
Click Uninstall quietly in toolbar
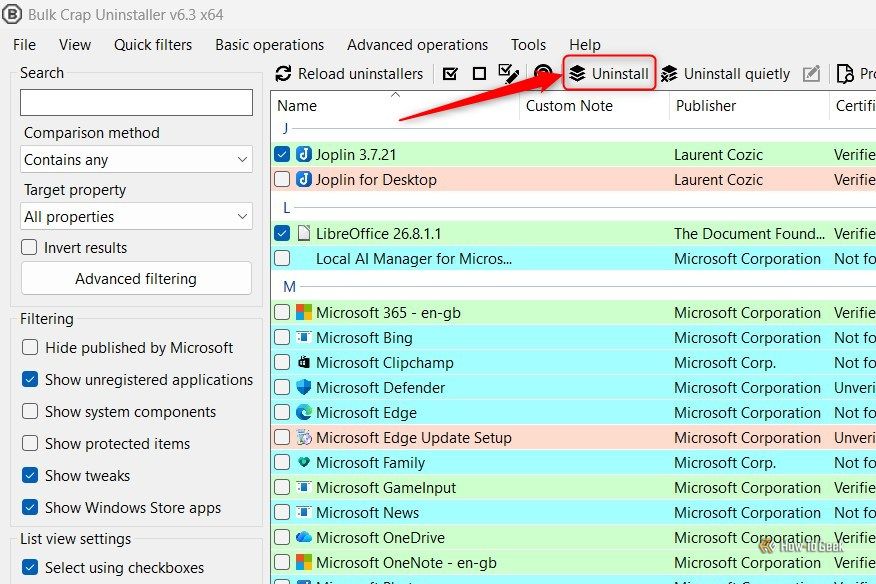click(725, 74)
